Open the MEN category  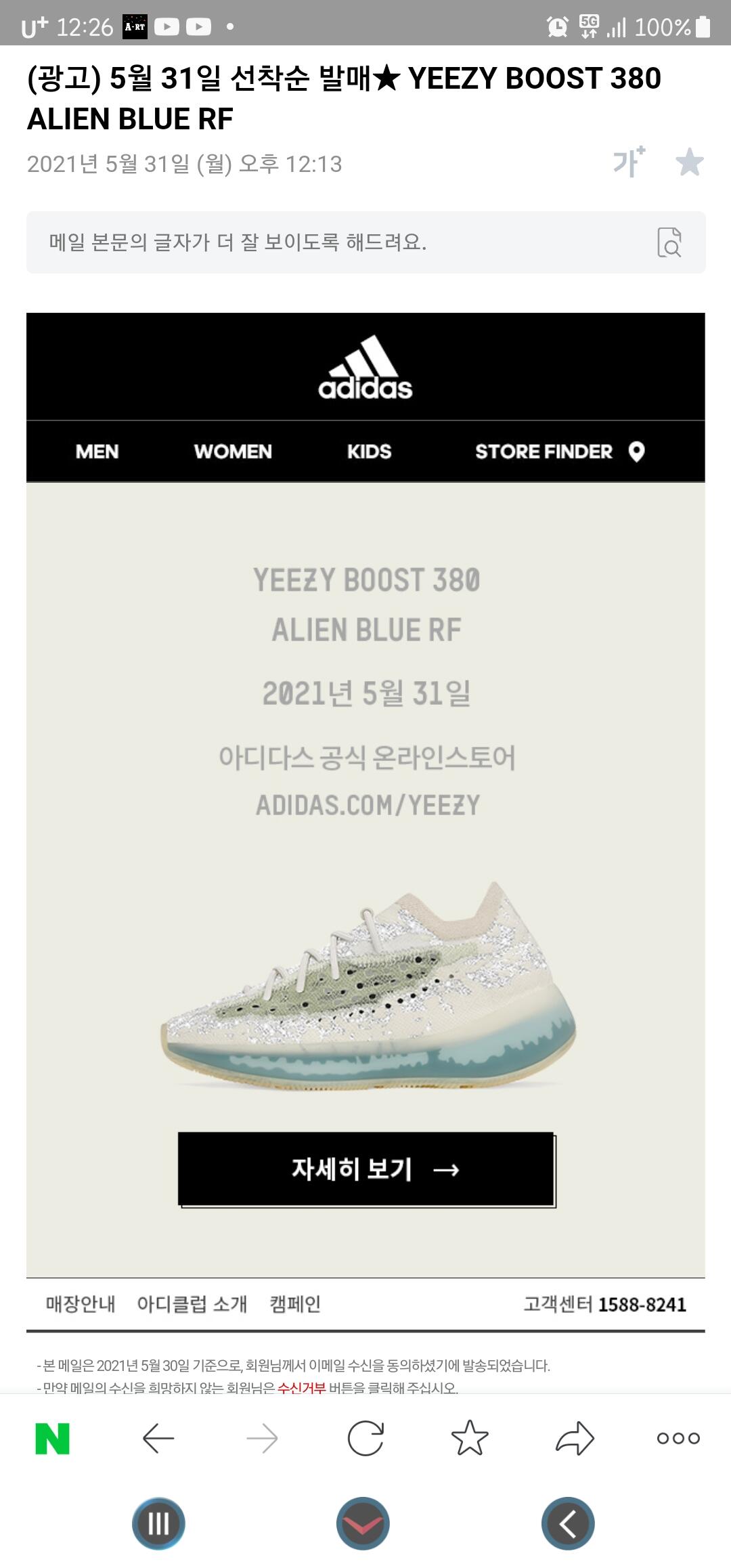(97, 452)
